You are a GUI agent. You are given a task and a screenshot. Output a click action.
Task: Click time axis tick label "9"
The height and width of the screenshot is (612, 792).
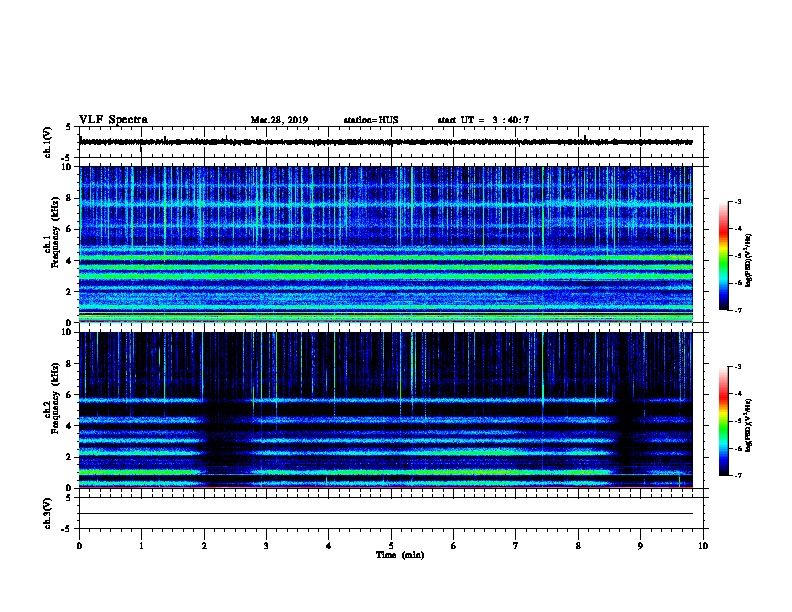pos(640,545)
